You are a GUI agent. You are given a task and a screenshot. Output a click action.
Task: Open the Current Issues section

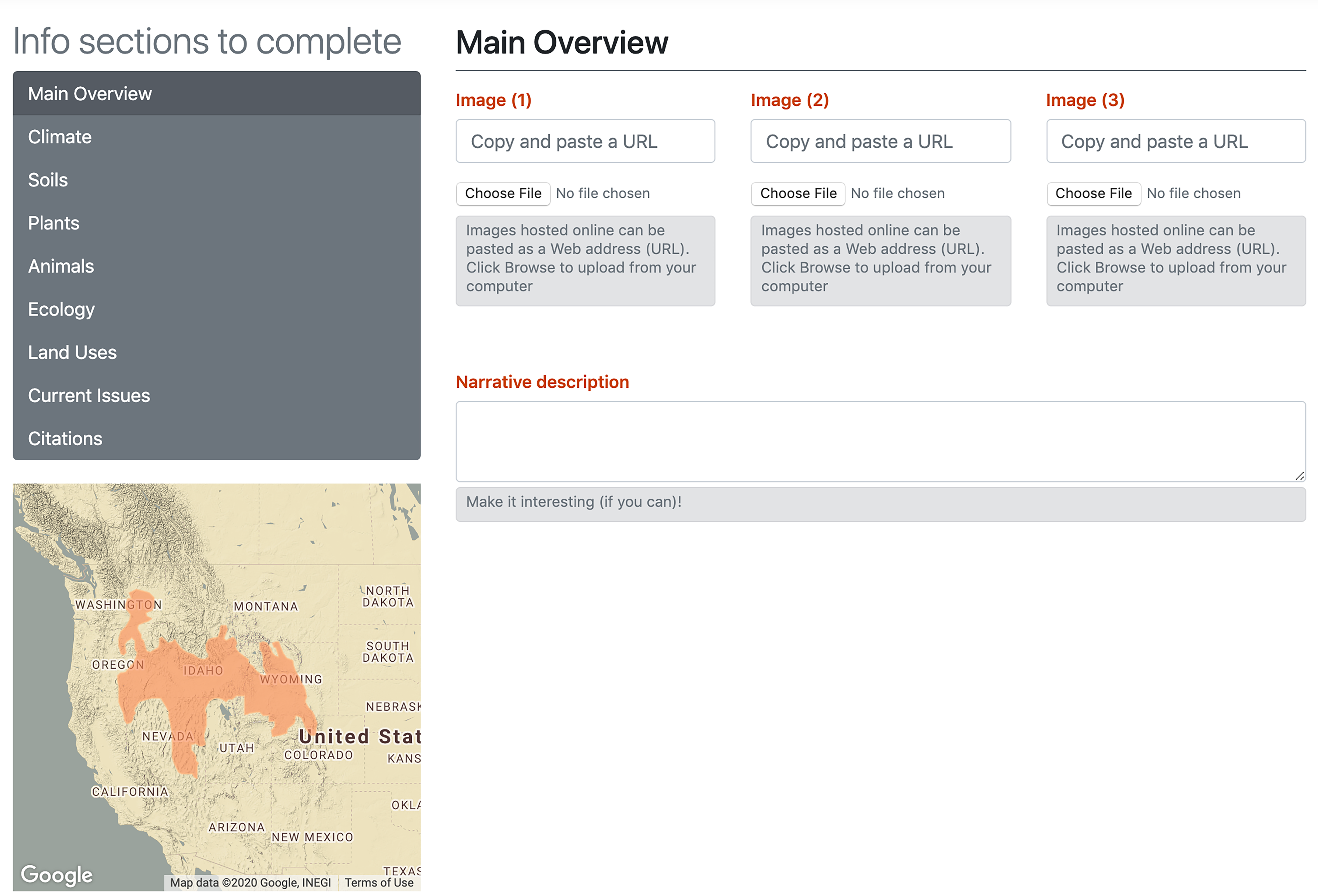click(217, 395)
